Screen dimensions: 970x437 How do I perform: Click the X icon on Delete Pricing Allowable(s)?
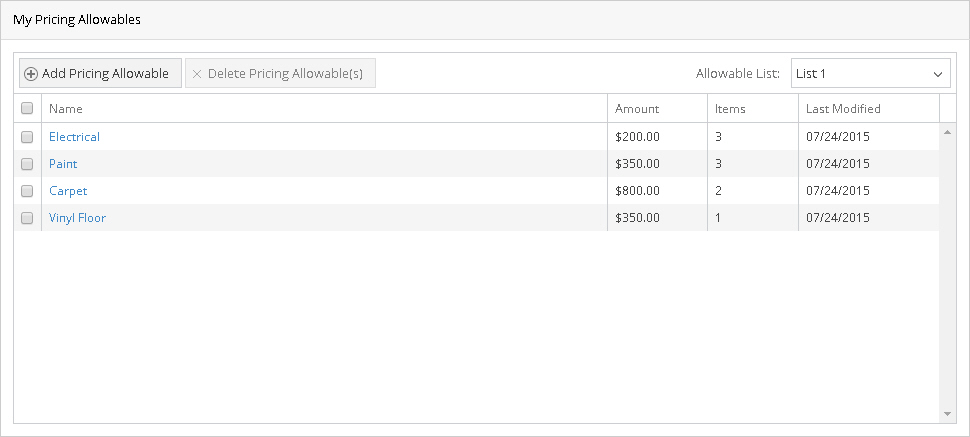click(x=197, y=74)
